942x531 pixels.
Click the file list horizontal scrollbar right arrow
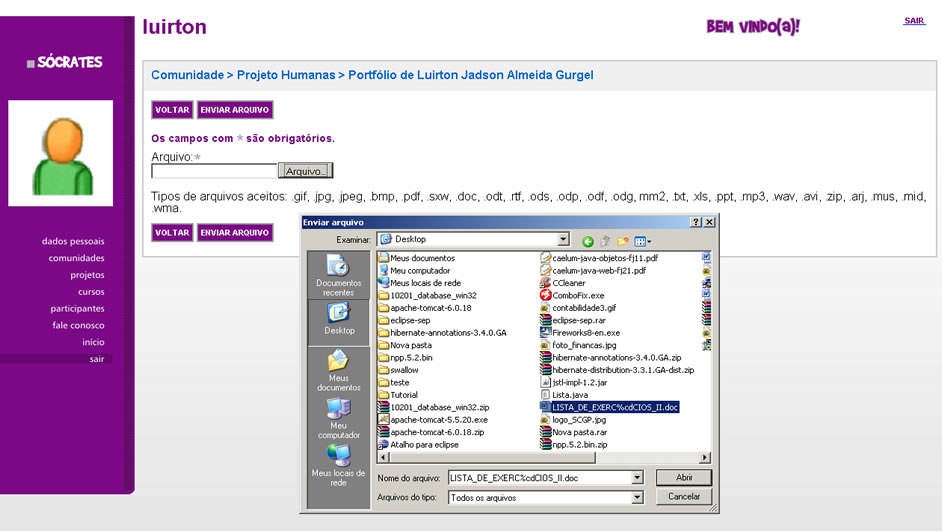(x=705, y=458)
